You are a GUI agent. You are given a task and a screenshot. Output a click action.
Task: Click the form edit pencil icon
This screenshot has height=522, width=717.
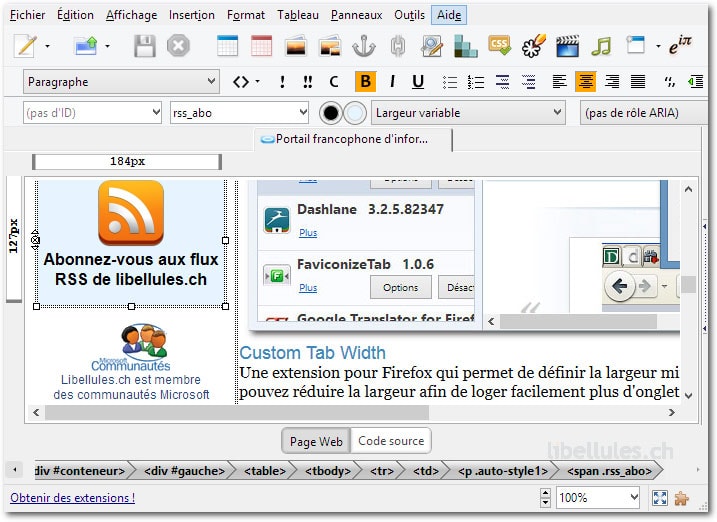[432, 46]
